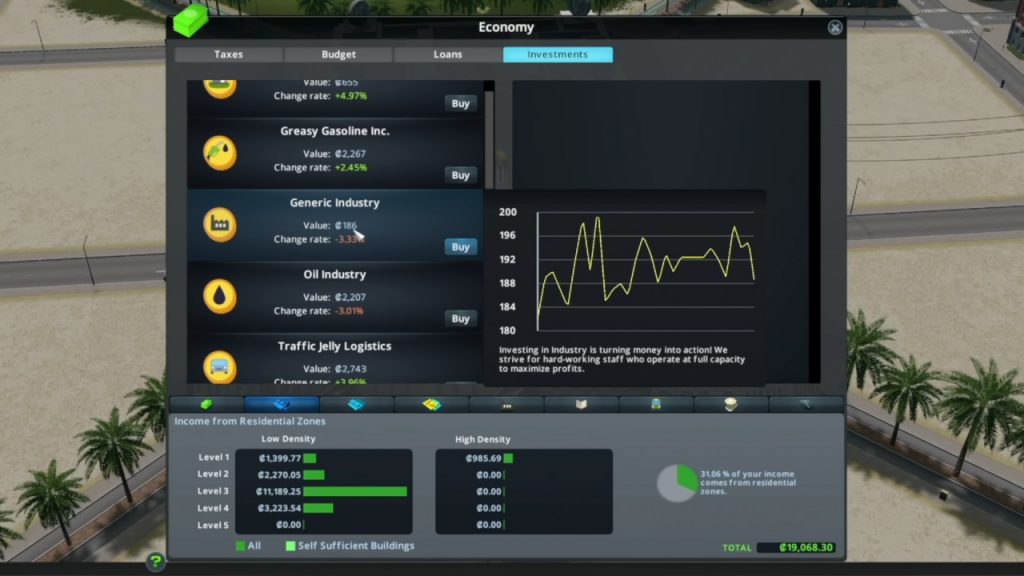Image resolution: width=1024 pixels, height=576 pixels.
Task: Click the Investing in Industry description text
Action: coord(622,359)
